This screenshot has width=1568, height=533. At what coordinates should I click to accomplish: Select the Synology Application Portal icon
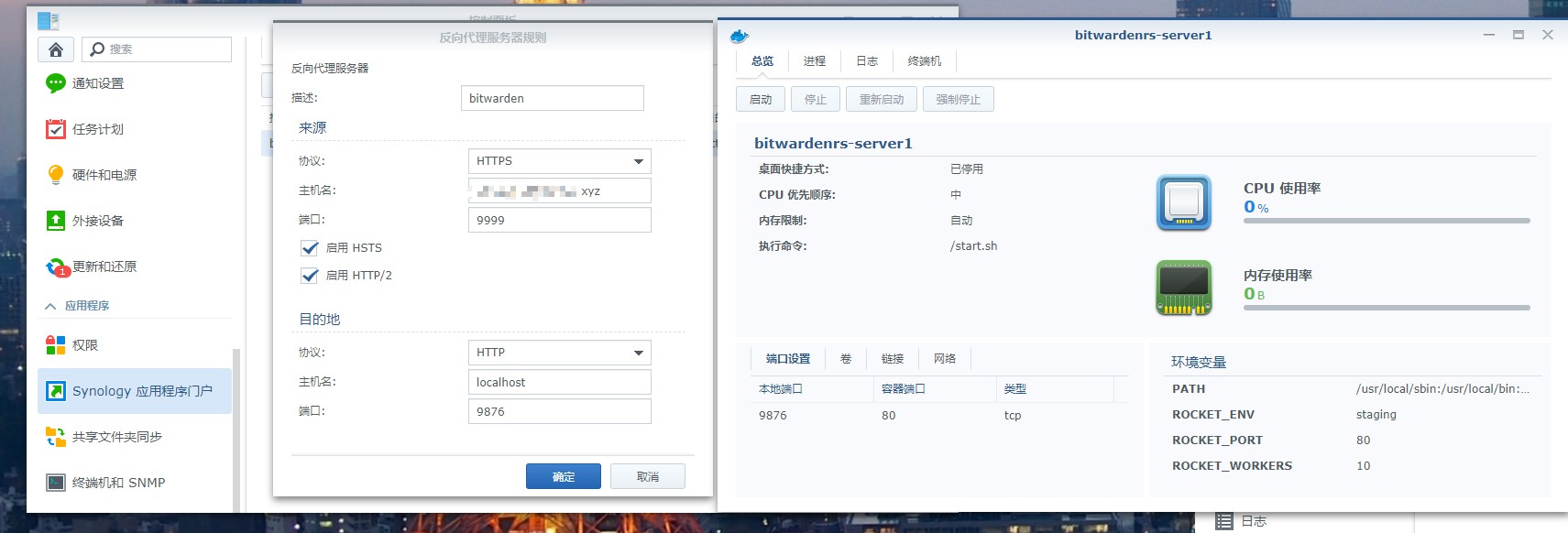click(x=56, y=391)
